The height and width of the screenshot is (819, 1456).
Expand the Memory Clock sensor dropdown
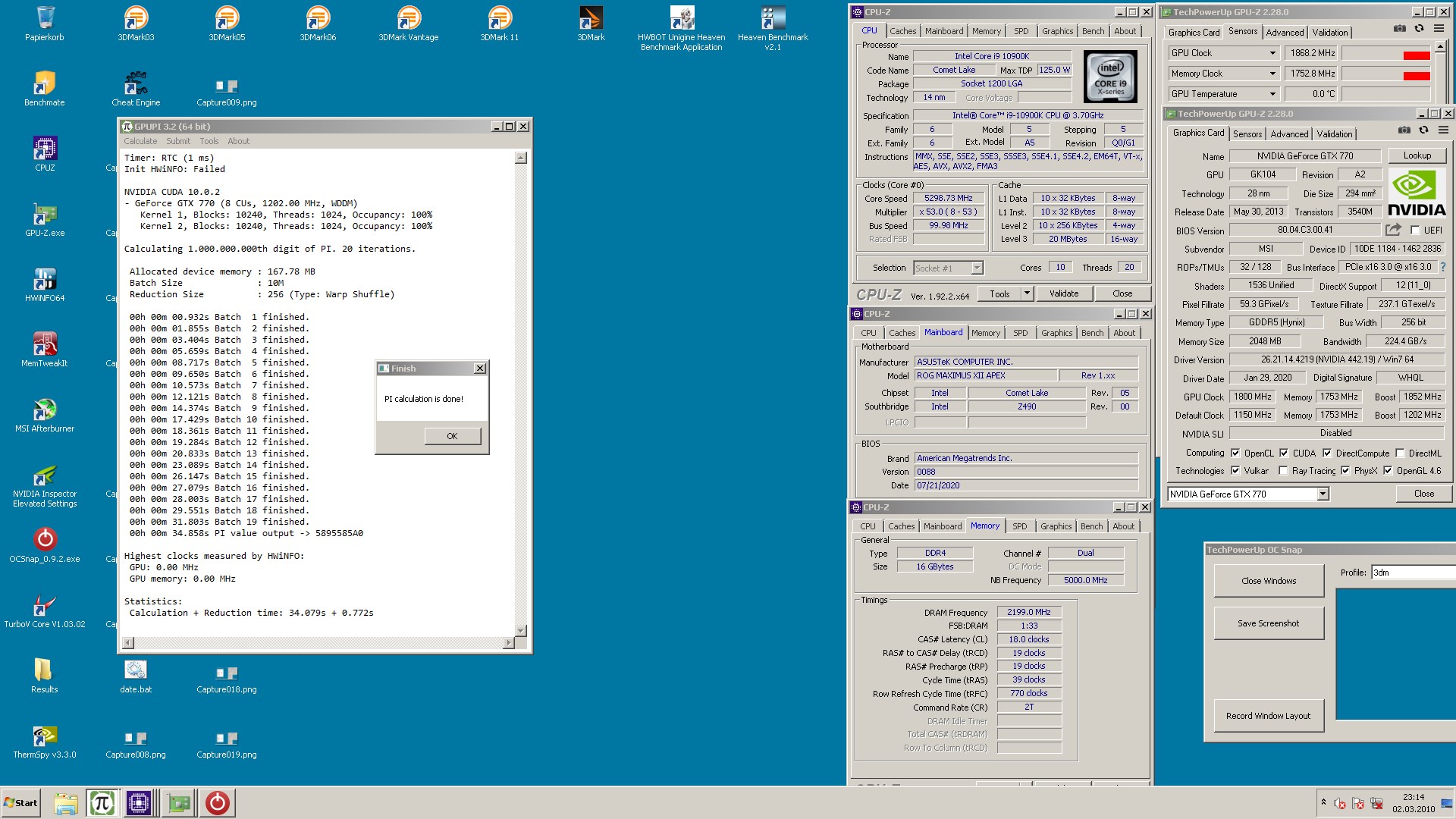click(x=1272, y=74)
